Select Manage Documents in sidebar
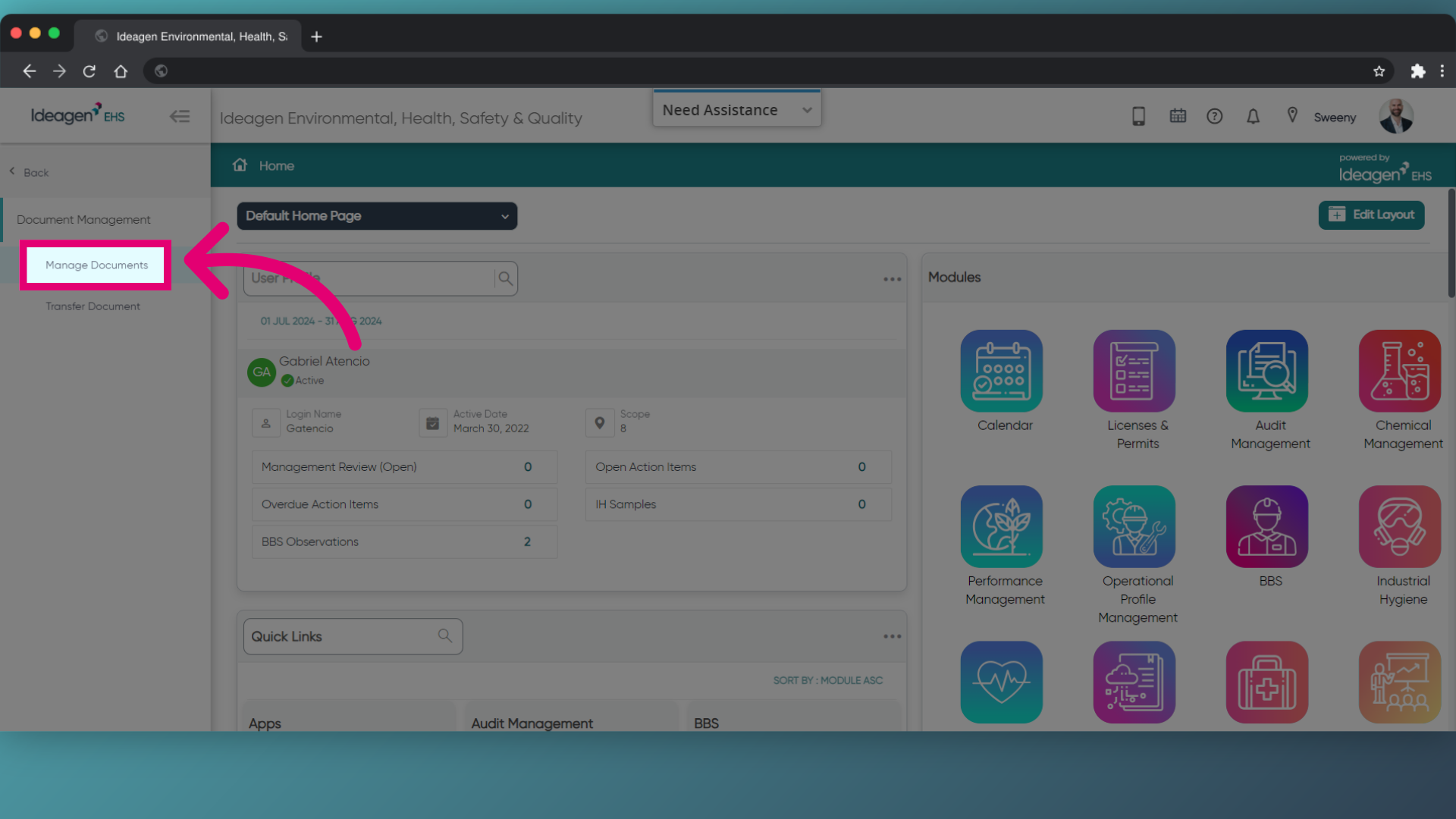Viewport: 1456px width, 819px height. coord(96,265)
